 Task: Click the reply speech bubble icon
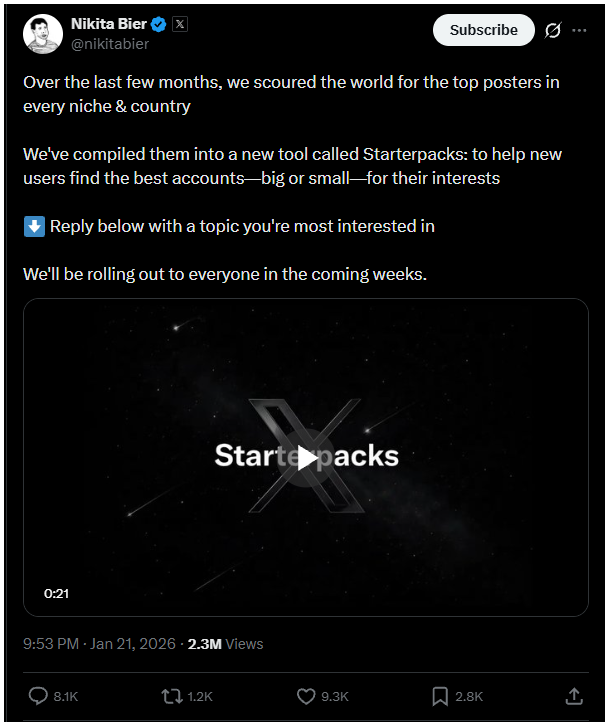click(39, 696)
